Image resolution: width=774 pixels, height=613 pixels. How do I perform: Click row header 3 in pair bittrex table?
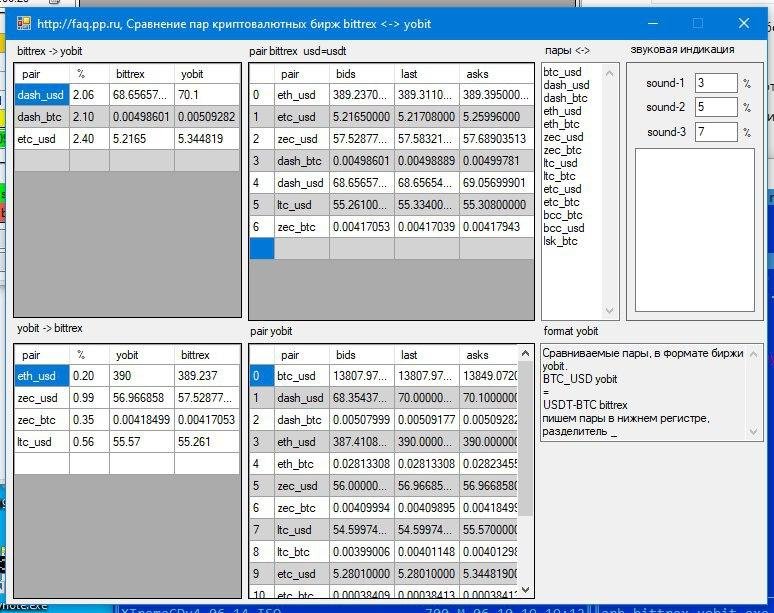tap(262, 161)
